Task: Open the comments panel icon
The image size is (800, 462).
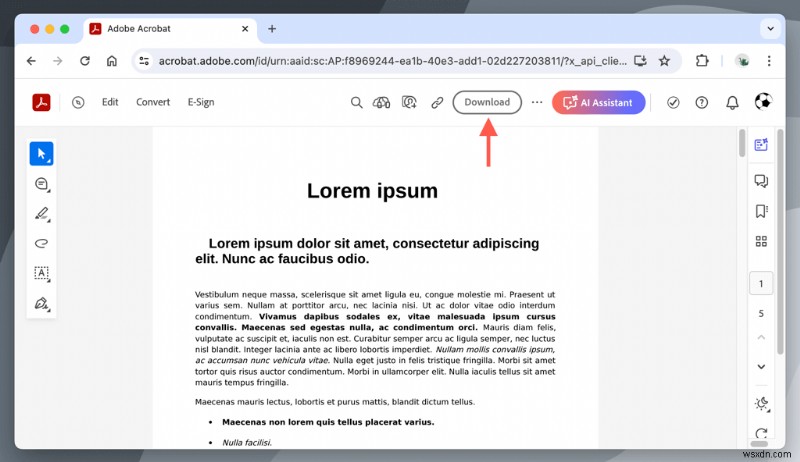Action: pyautogui.click(x=761, y=181)
